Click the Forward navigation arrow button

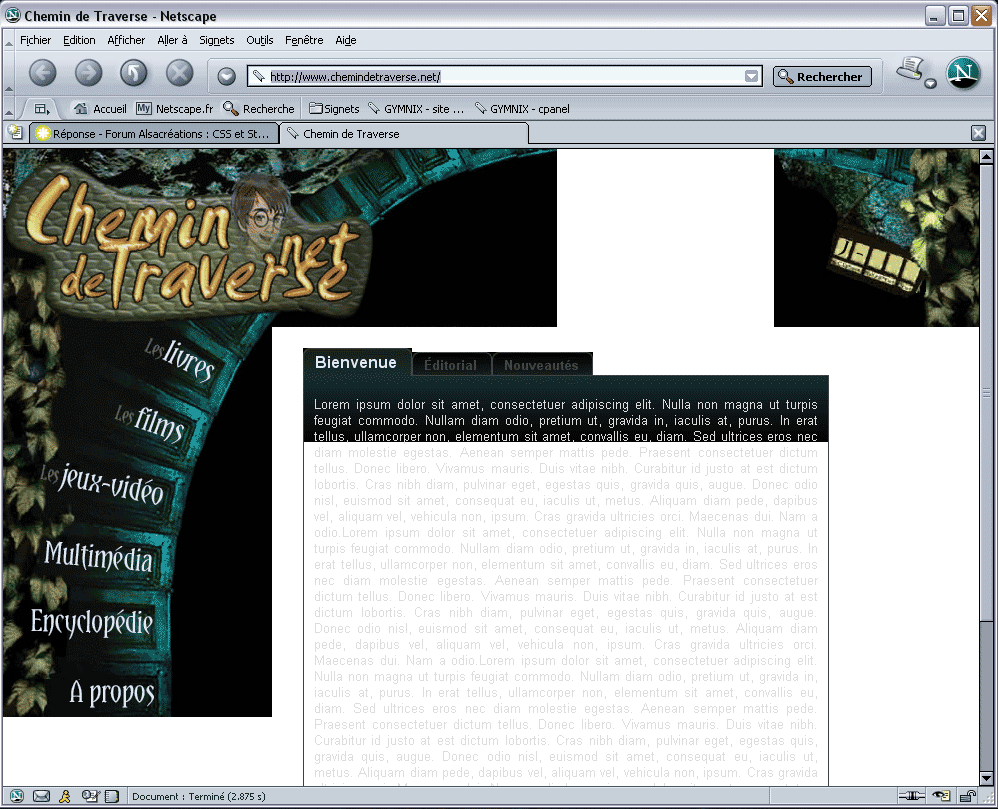[88, 73]
